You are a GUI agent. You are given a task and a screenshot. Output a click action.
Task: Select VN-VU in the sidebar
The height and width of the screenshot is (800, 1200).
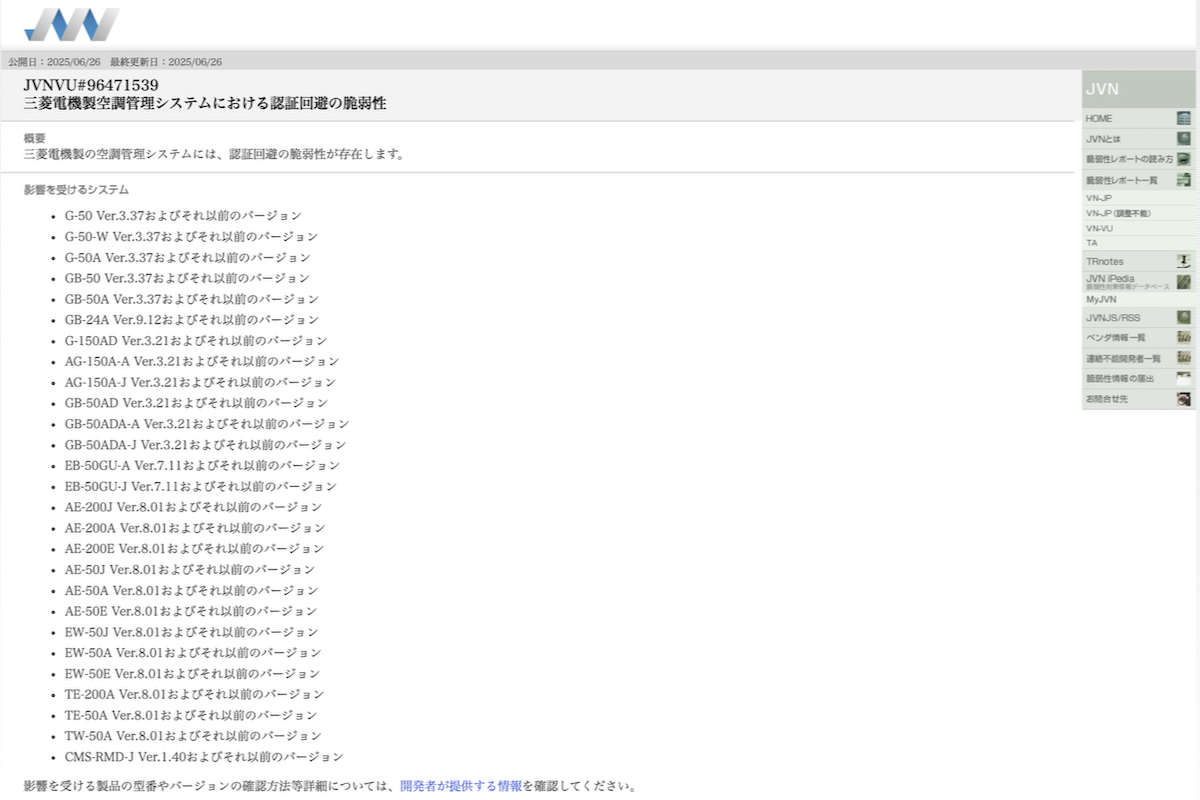pyautogui.click(x=1099, y=228)
